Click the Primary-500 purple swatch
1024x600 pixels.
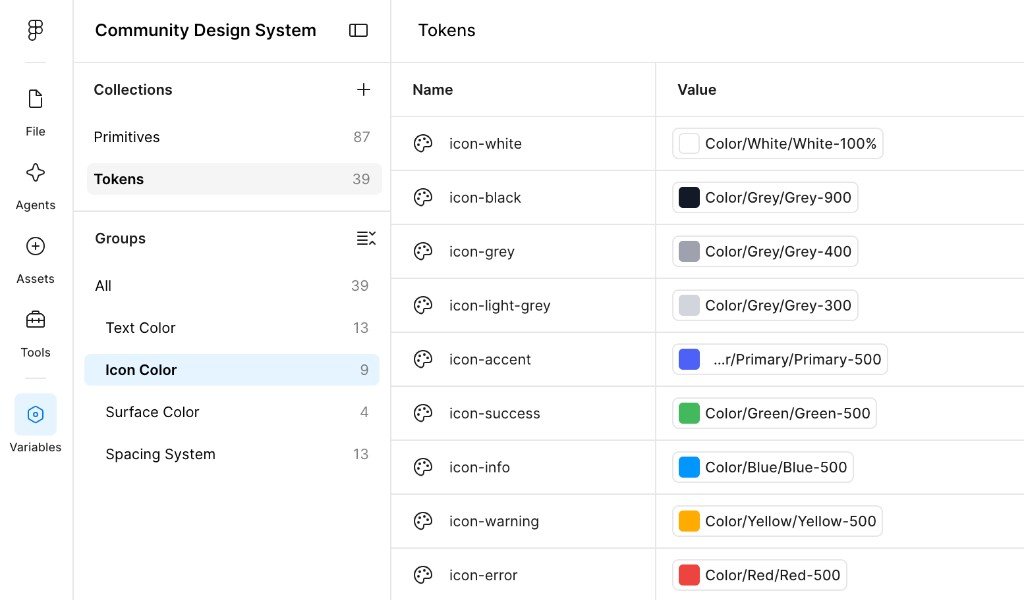(689, 359)
